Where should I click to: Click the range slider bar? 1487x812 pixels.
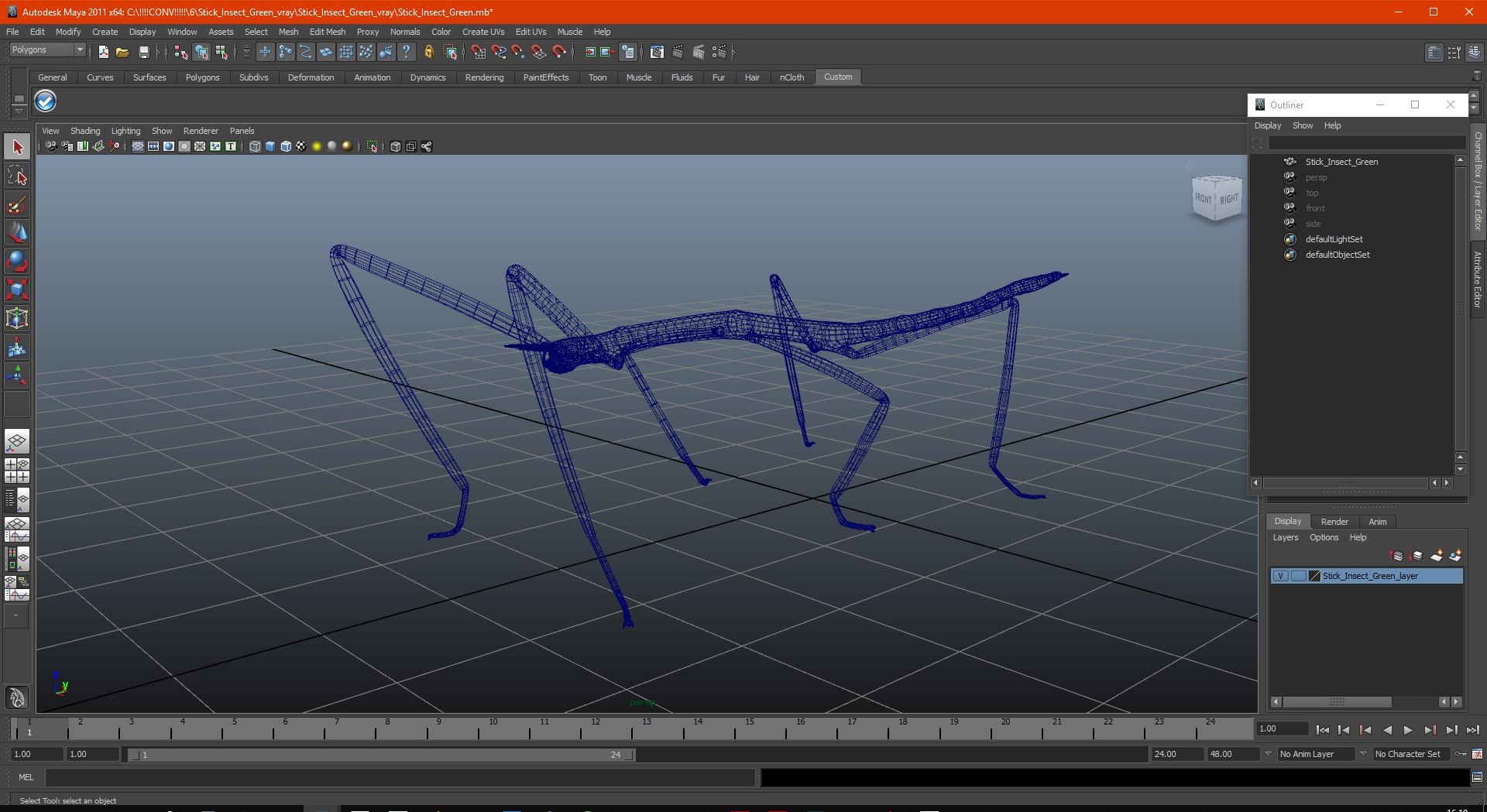point(382,754)
